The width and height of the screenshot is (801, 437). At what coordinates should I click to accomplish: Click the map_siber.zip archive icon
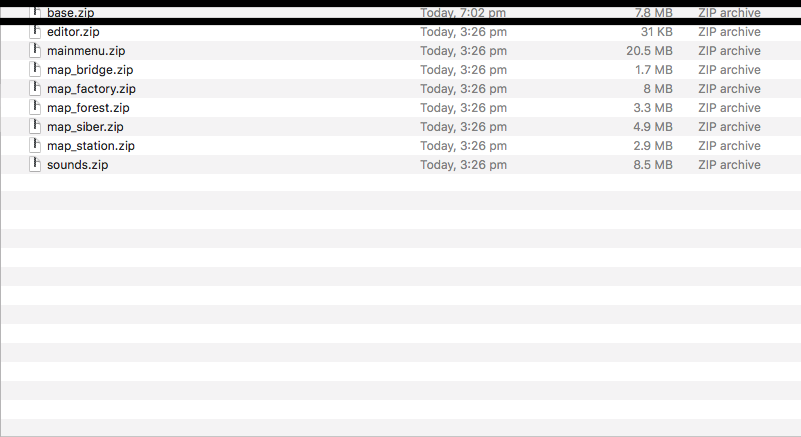[x=36, y=127]
